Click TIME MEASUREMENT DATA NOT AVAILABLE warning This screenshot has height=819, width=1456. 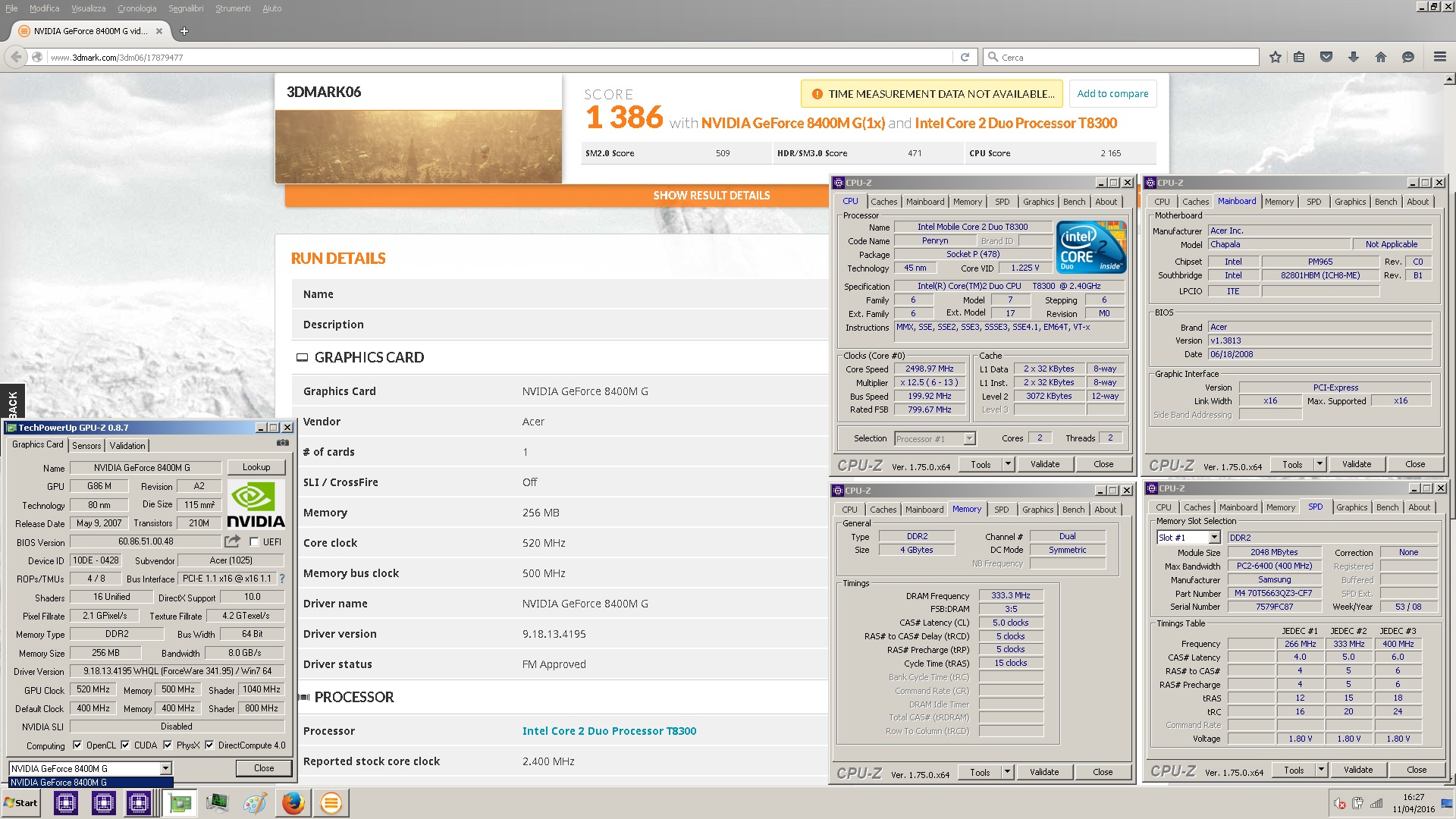[x=932, y=94]
